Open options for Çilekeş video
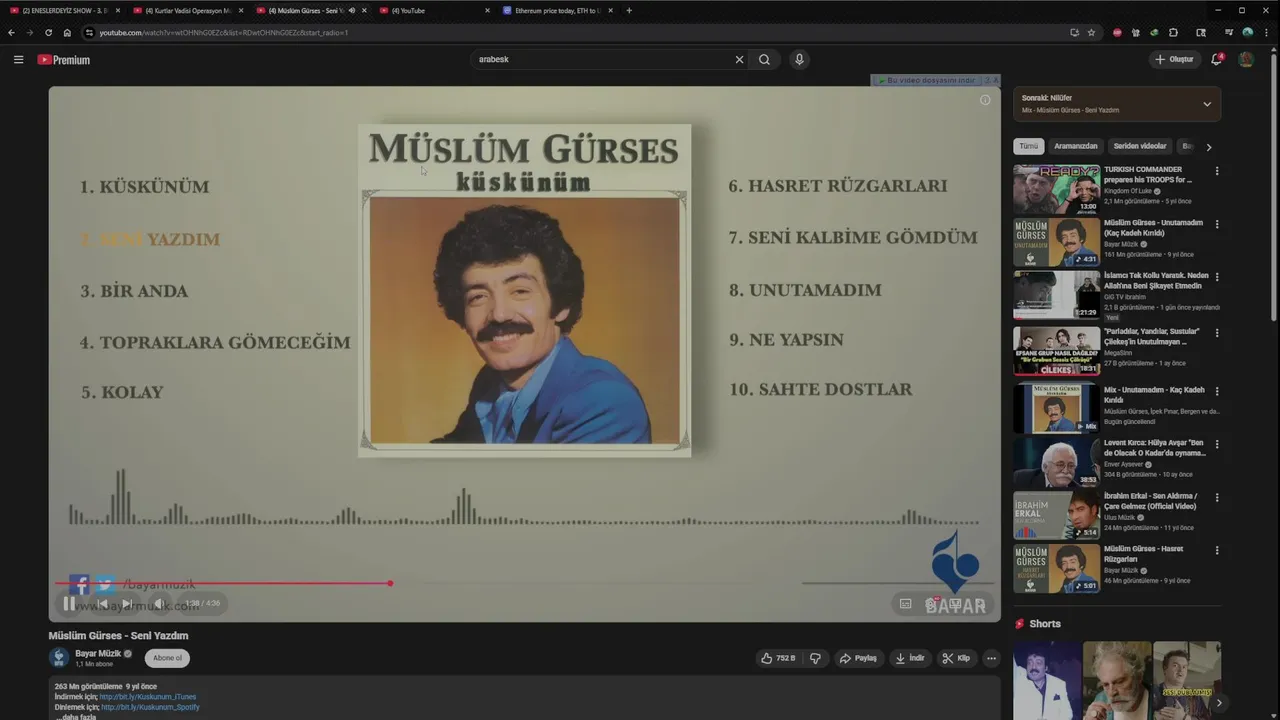1280x720 pixels. pyautogui.click(x=1217, y=333)
